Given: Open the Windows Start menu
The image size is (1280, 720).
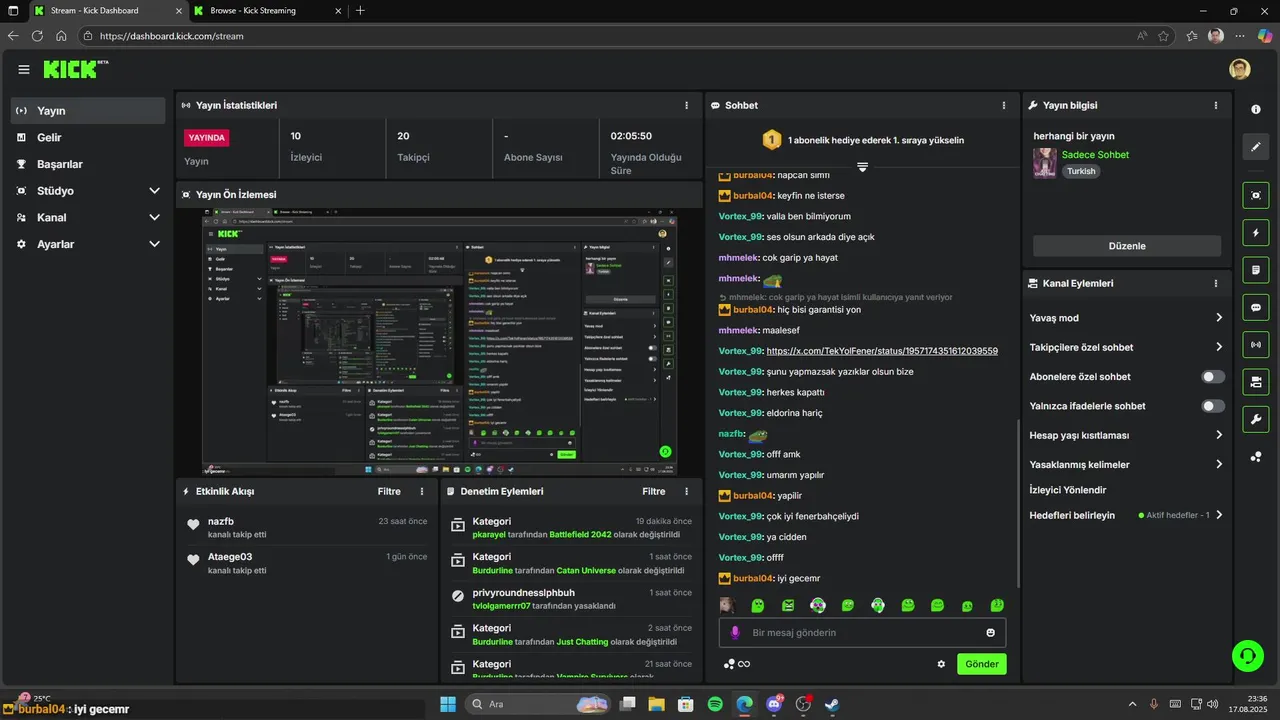Looking at the screenshot, I should click(447, 704).
